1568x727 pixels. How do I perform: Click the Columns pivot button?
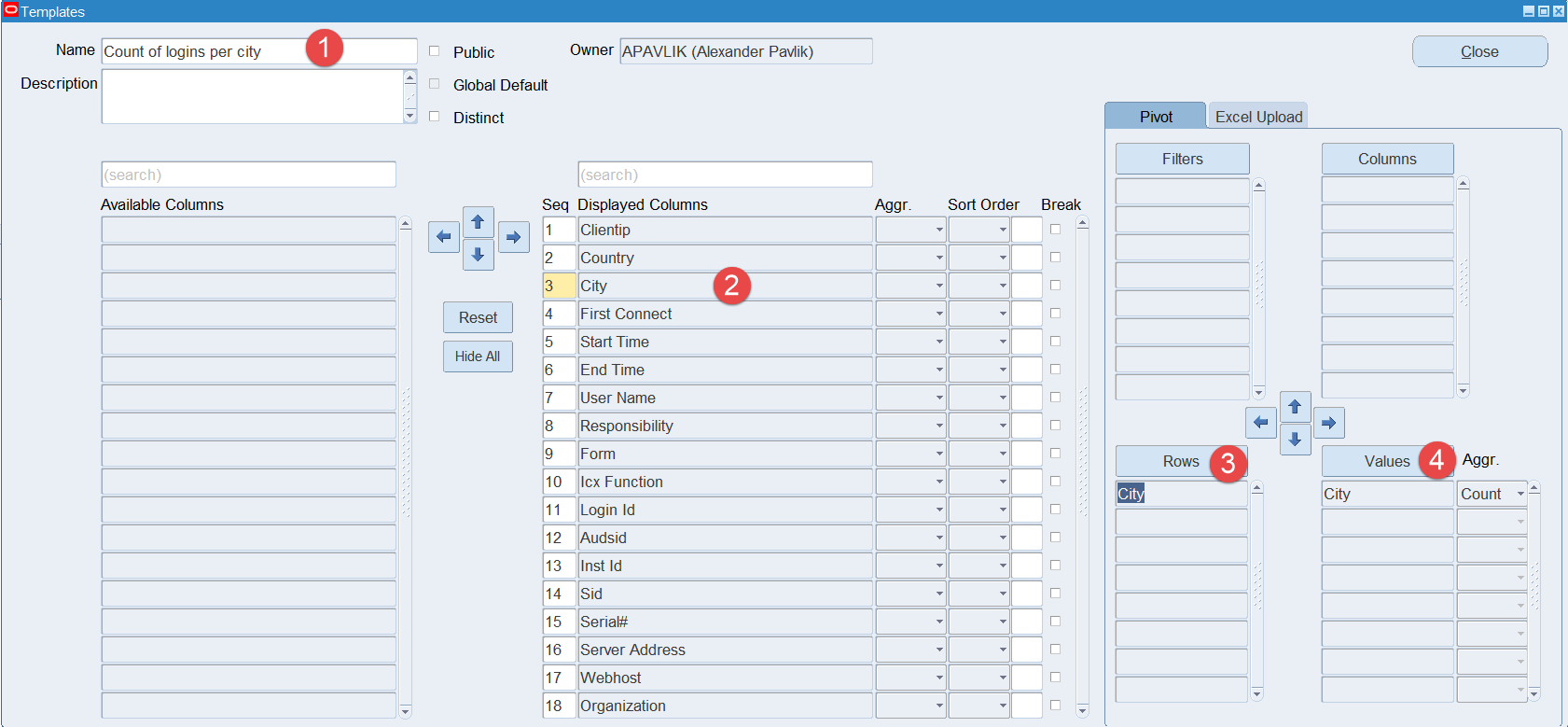[x=1387, y=159]
